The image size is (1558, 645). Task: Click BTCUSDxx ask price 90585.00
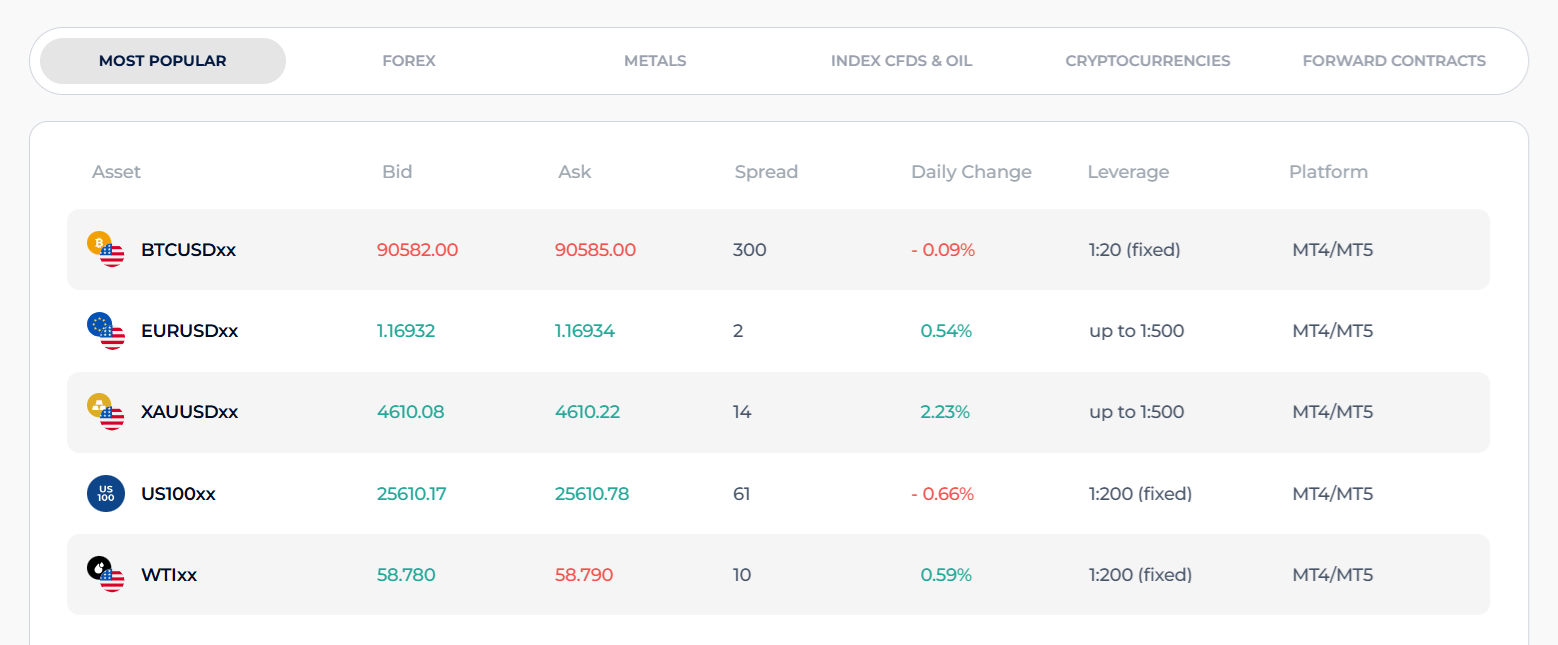coord(595,250)
